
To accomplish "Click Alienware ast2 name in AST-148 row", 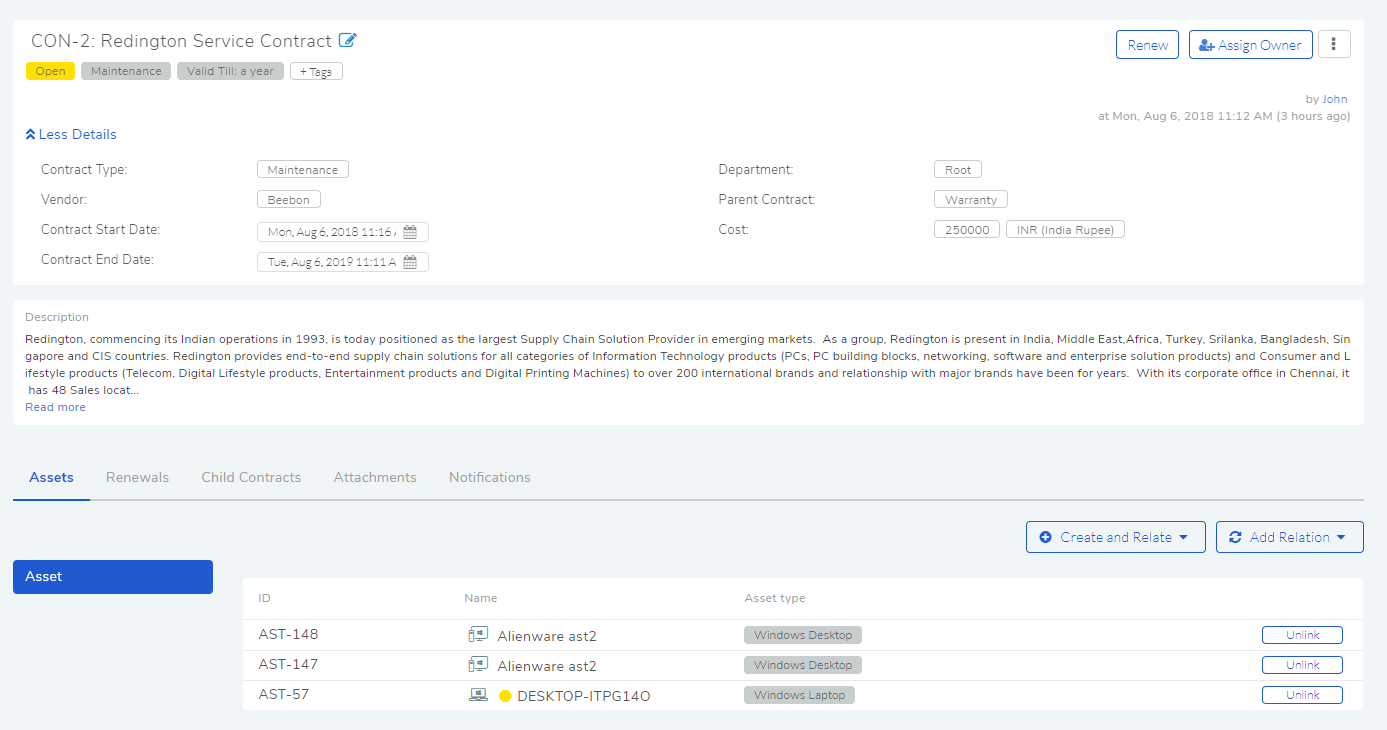I will 547,636.
